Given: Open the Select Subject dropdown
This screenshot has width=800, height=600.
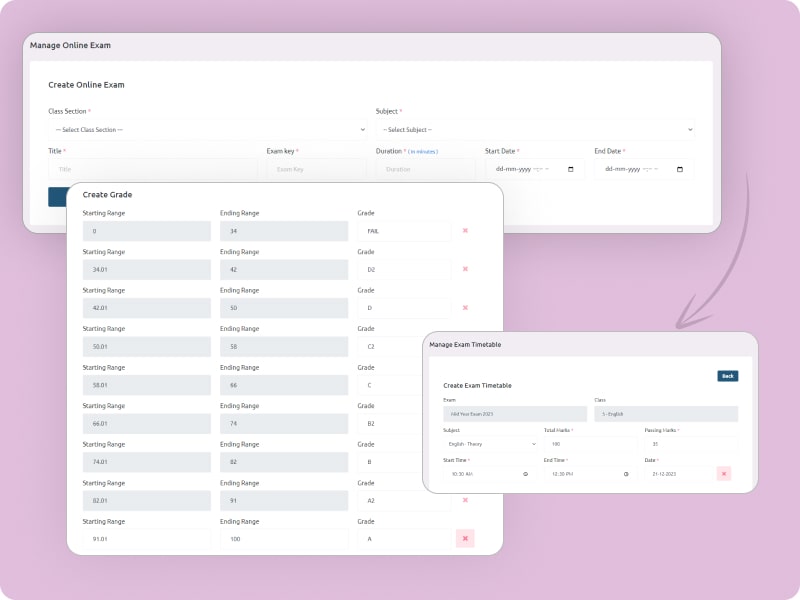Looking at the screenshot, I should pyautogui.click(x=534, y=130).
